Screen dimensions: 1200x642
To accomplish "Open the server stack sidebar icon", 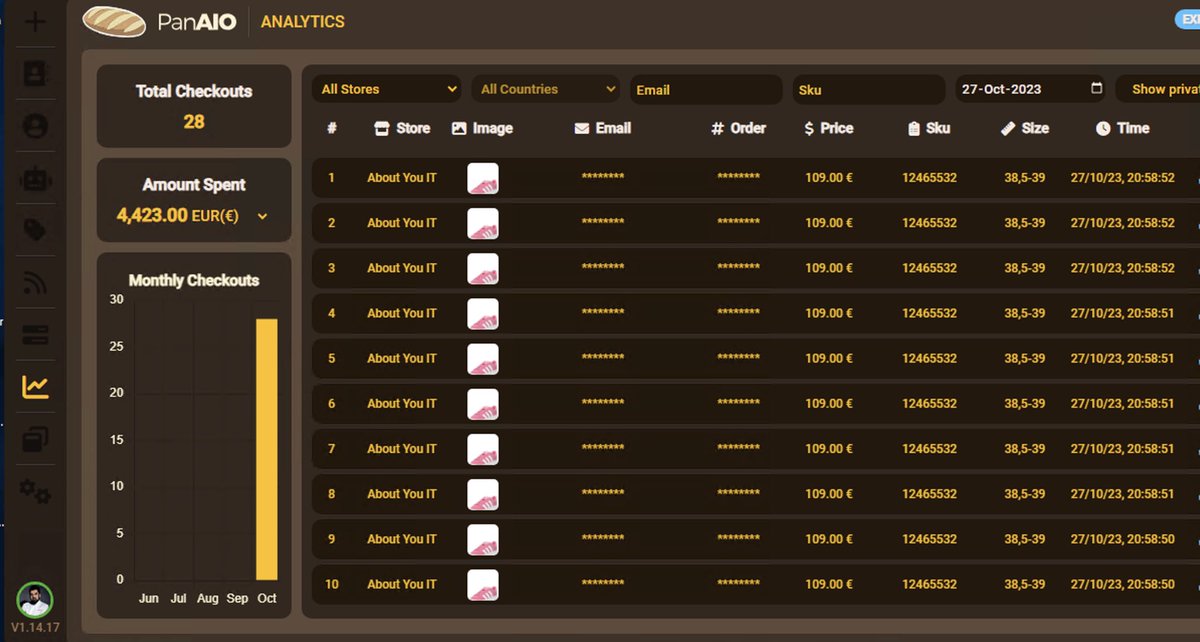I will coord(35,335).
